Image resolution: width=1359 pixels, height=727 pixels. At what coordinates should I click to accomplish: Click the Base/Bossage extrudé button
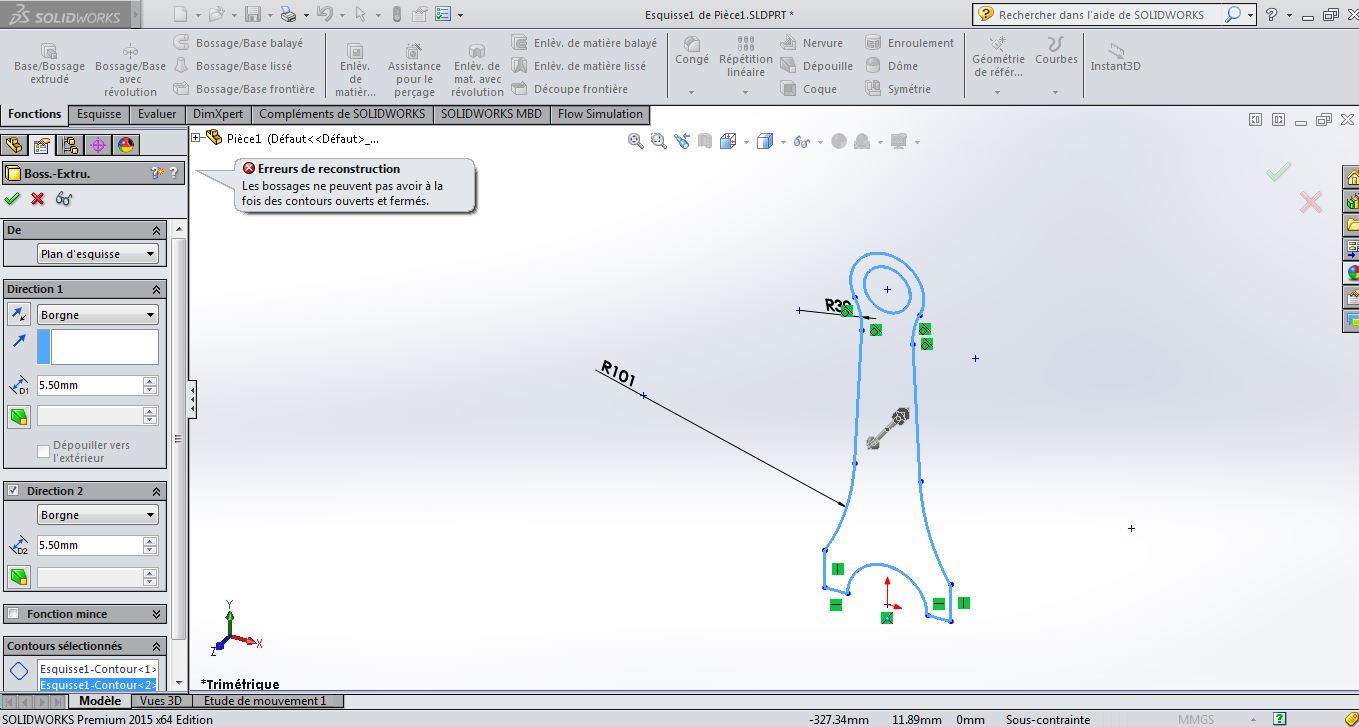pyautogui.click(x=49, y=62)
